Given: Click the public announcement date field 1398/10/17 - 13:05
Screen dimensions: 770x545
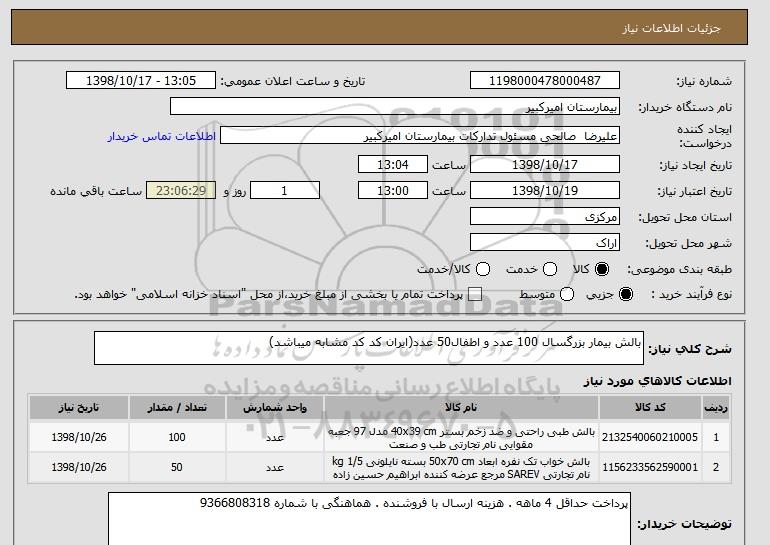Looking at the screenshot, I should click(x=141, y=81).
